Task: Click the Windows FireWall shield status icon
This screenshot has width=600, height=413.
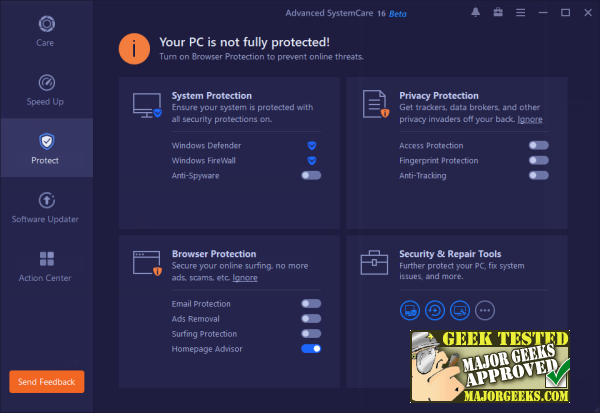Action: [x=312, y=160]
